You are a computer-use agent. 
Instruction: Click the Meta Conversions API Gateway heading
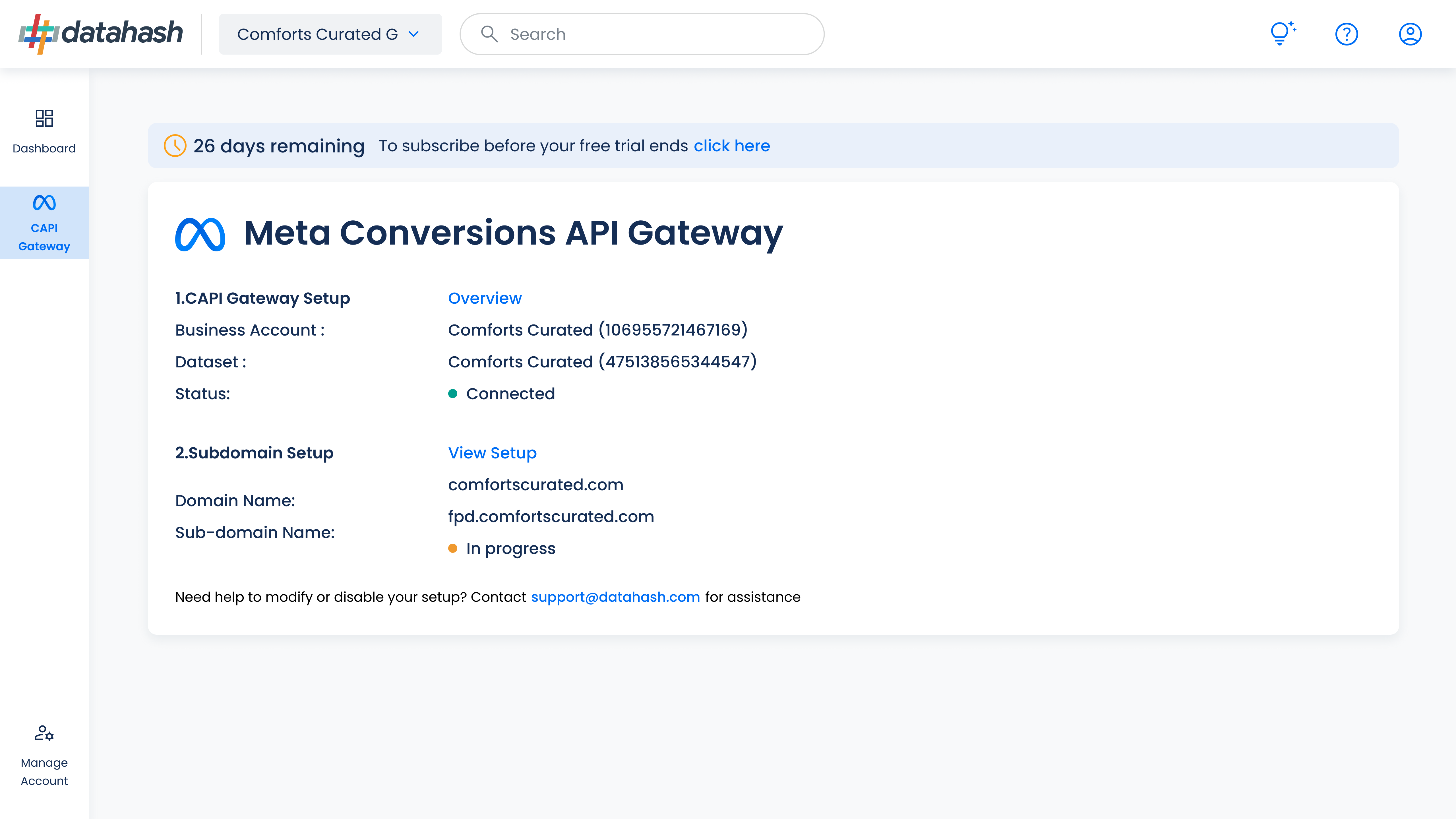coord(513,233)
